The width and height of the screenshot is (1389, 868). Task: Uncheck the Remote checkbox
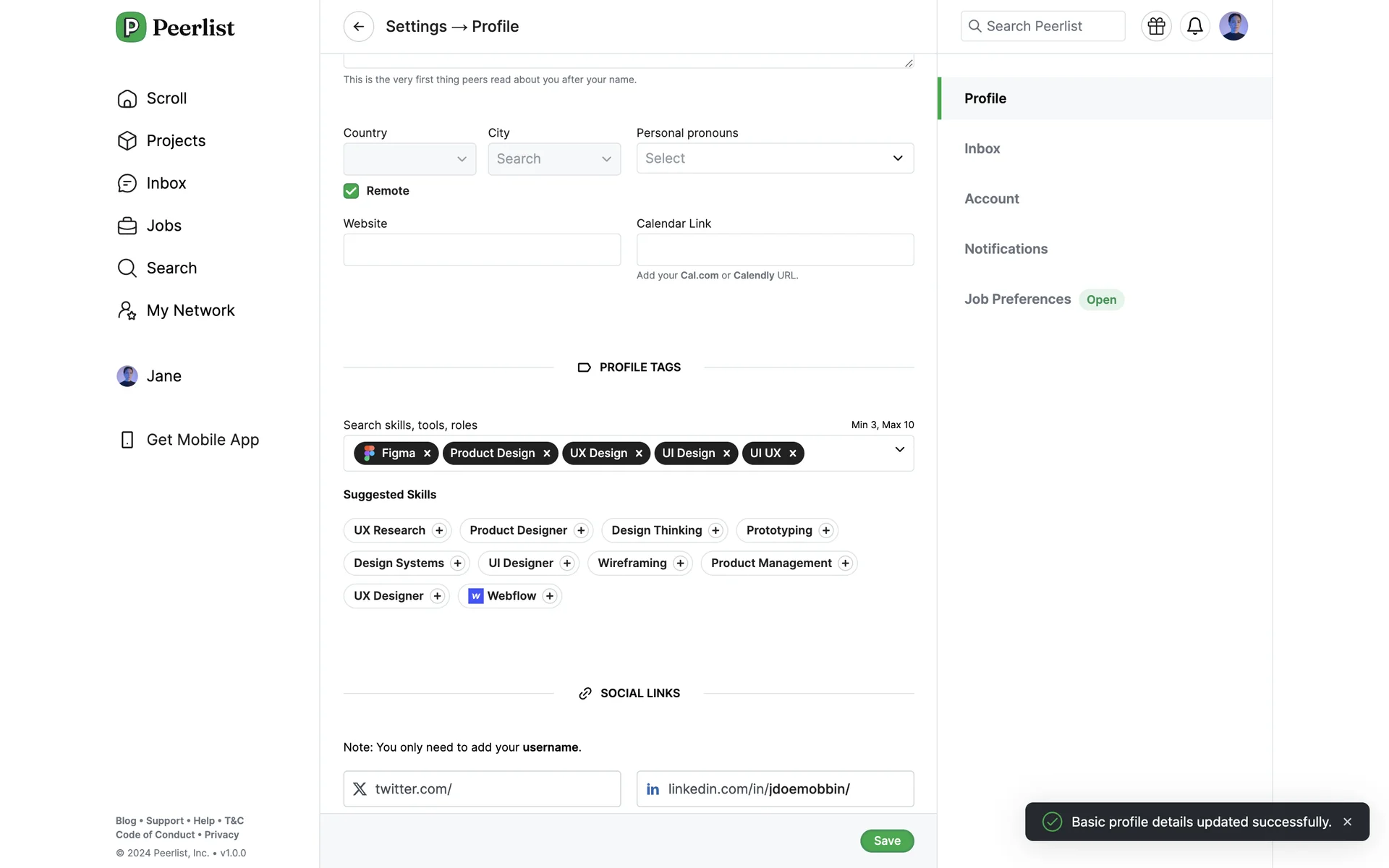pos(351,191)
